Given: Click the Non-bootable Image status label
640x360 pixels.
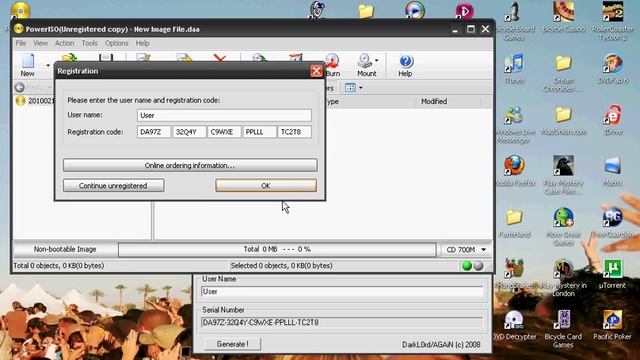Looking at the screenshot, I should coord(65,249).
